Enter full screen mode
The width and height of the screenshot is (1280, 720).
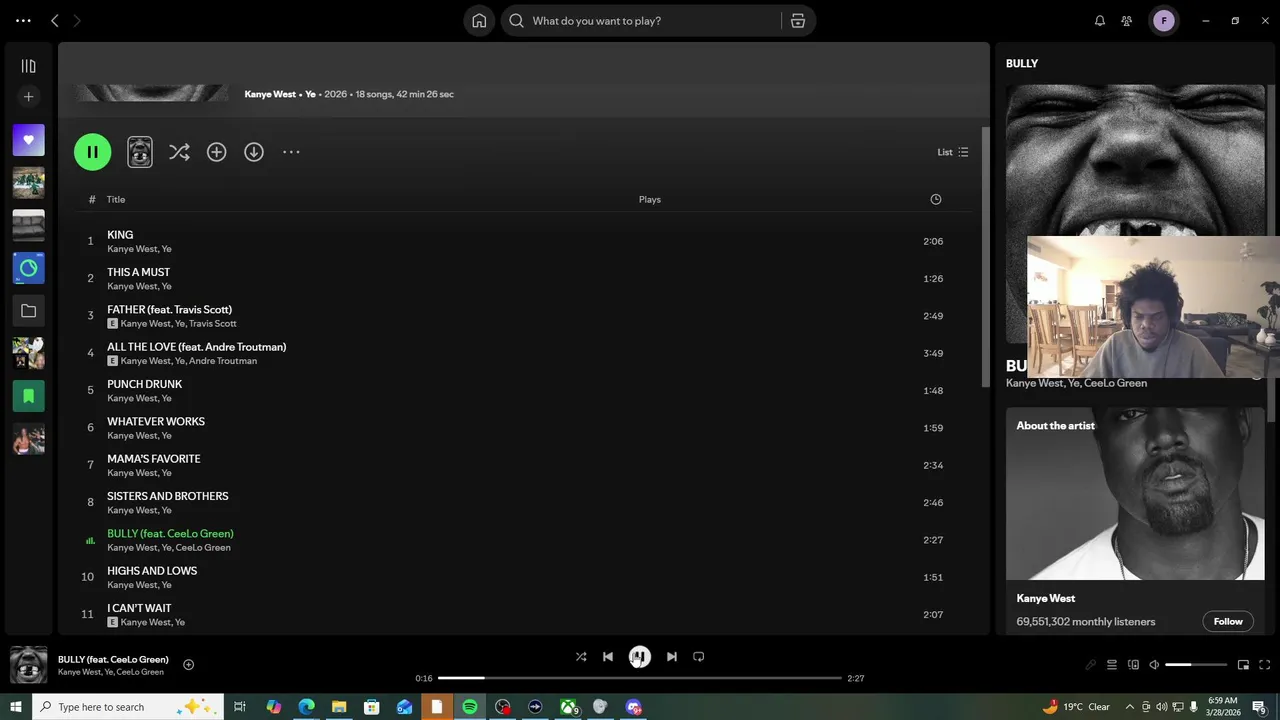(1265, 665)
